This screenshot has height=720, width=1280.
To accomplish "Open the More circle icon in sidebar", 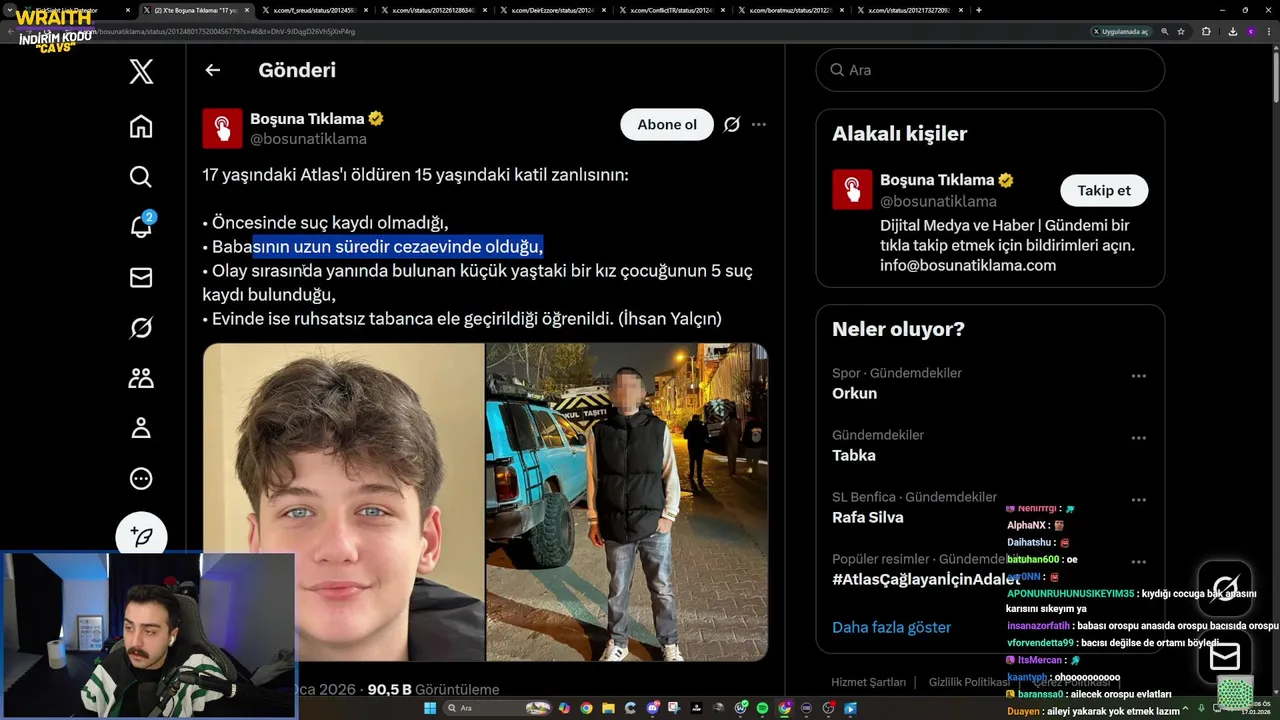I will [x=141, y=479].
